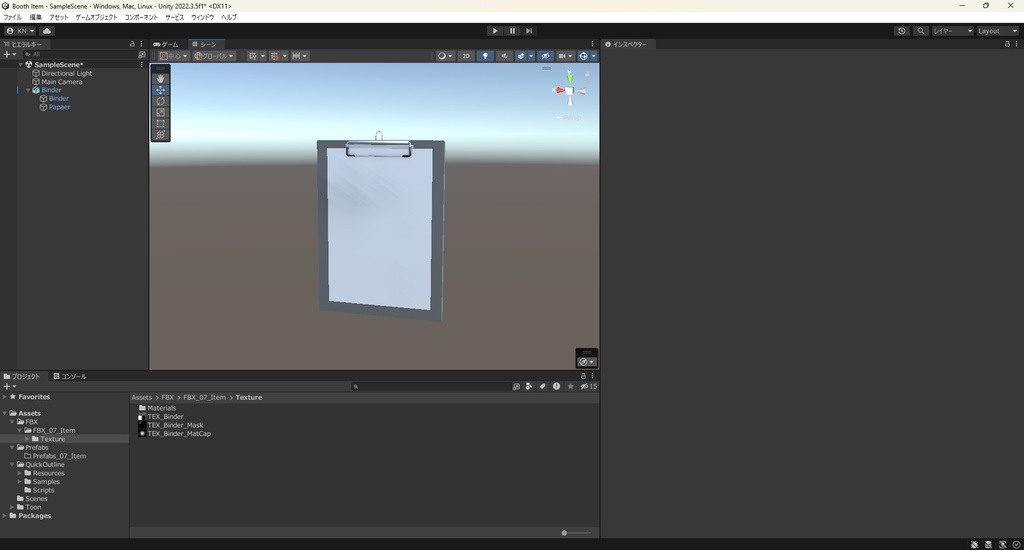Viewport: 1024px width, 550px height.
Task: Open the Unity Cloud services icon
Action: (47, 31)
